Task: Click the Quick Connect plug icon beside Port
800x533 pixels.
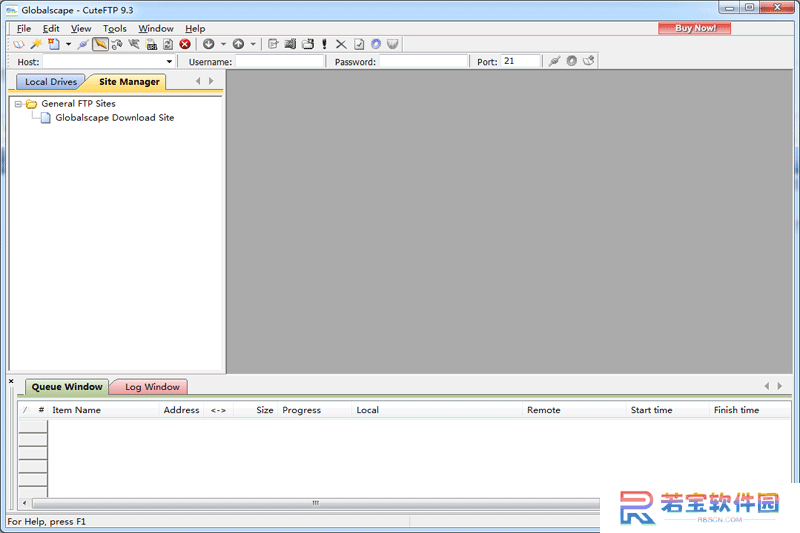Action: [555, 61]
